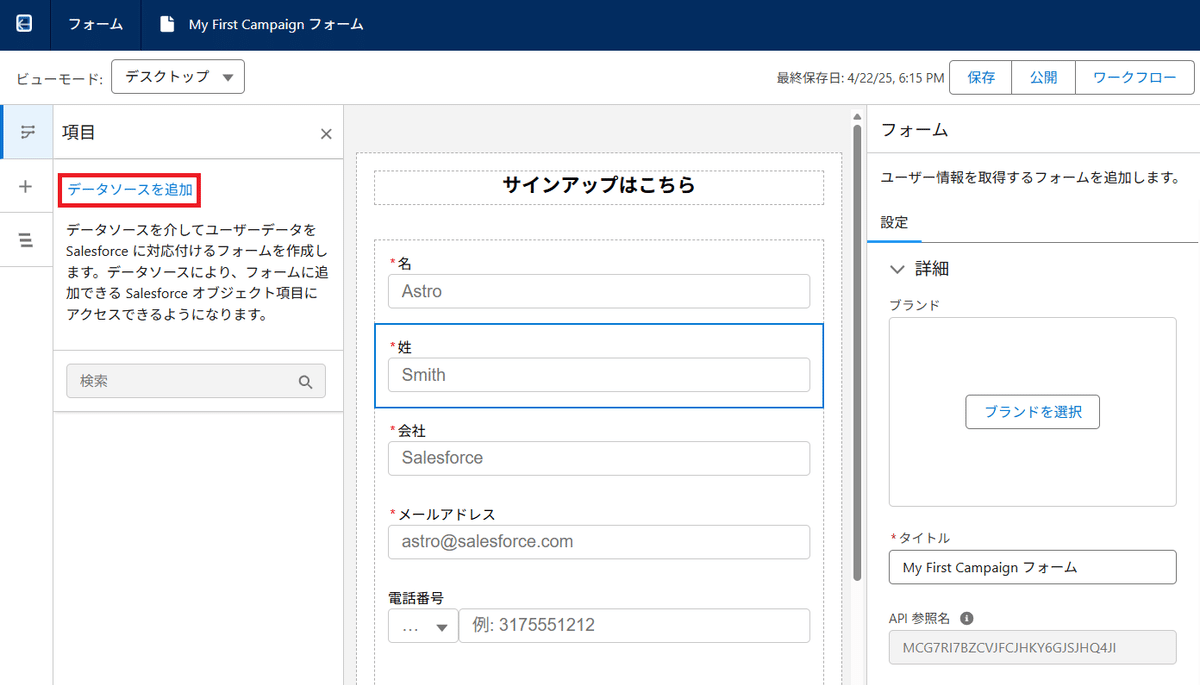Click the 会社 input containing Salesforce

599,458
